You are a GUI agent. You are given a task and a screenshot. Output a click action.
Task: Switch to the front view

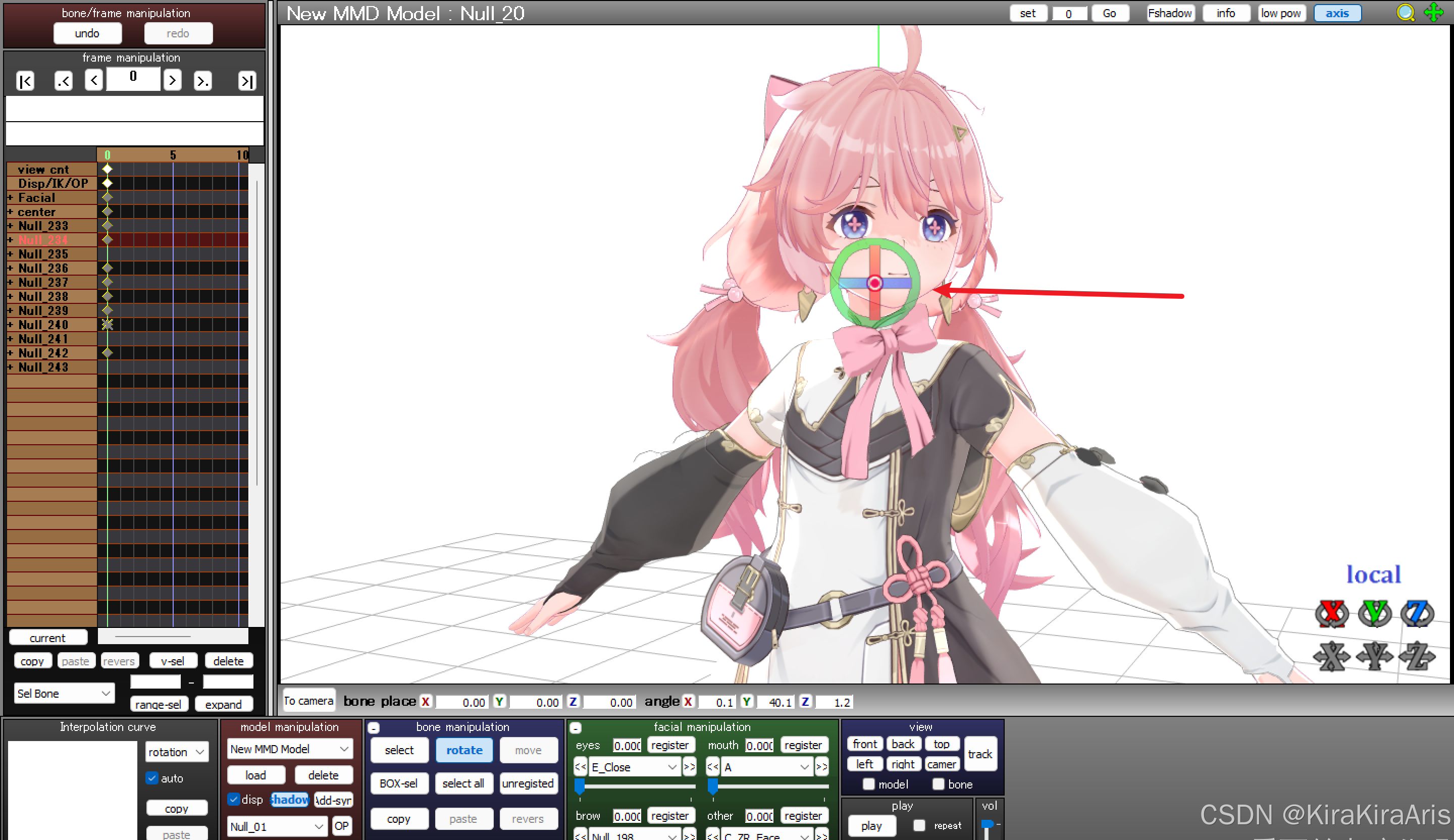click(x=864, y=744)
